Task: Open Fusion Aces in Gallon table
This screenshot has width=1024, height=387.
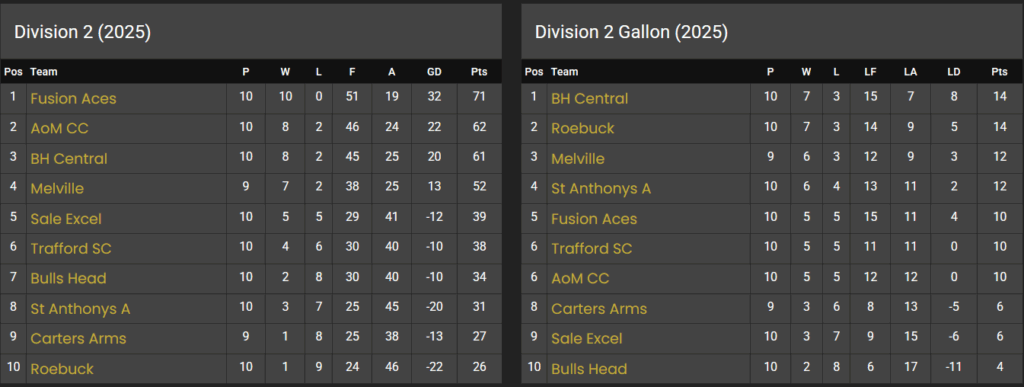Action: [594, 219]
